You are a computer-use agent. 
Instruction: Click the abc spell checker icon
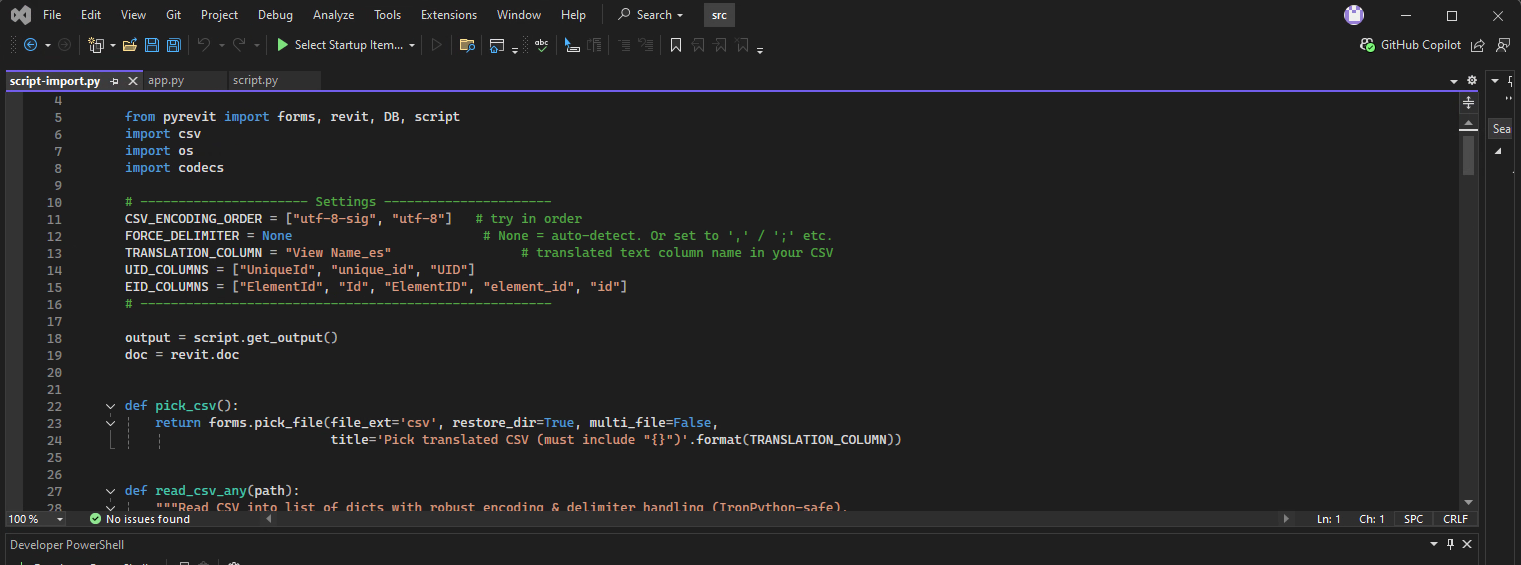pos(541,45)
